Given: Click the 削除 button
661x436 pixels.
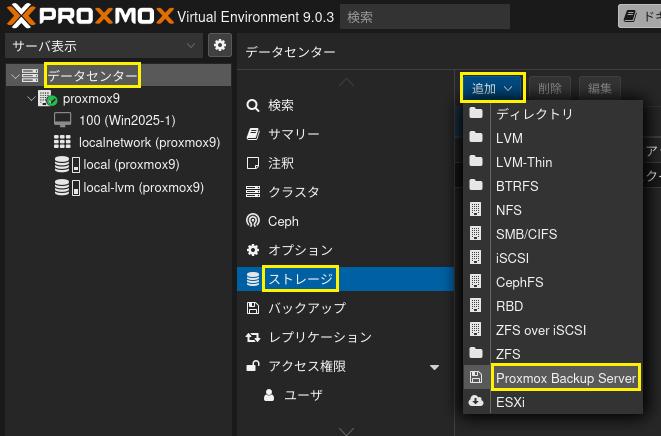Looking at the screenshot, I should 550,88.
